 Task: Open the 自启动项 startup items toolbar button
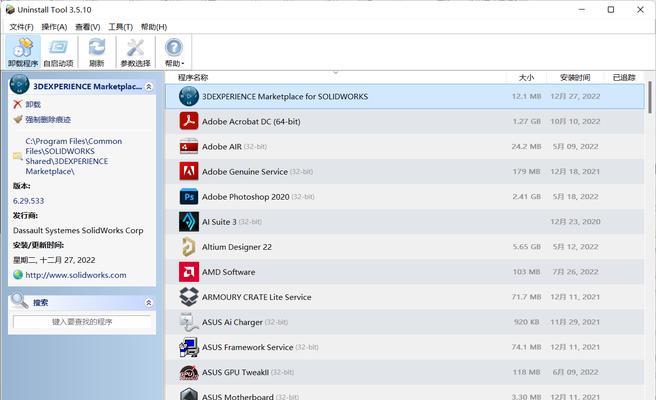58,52
